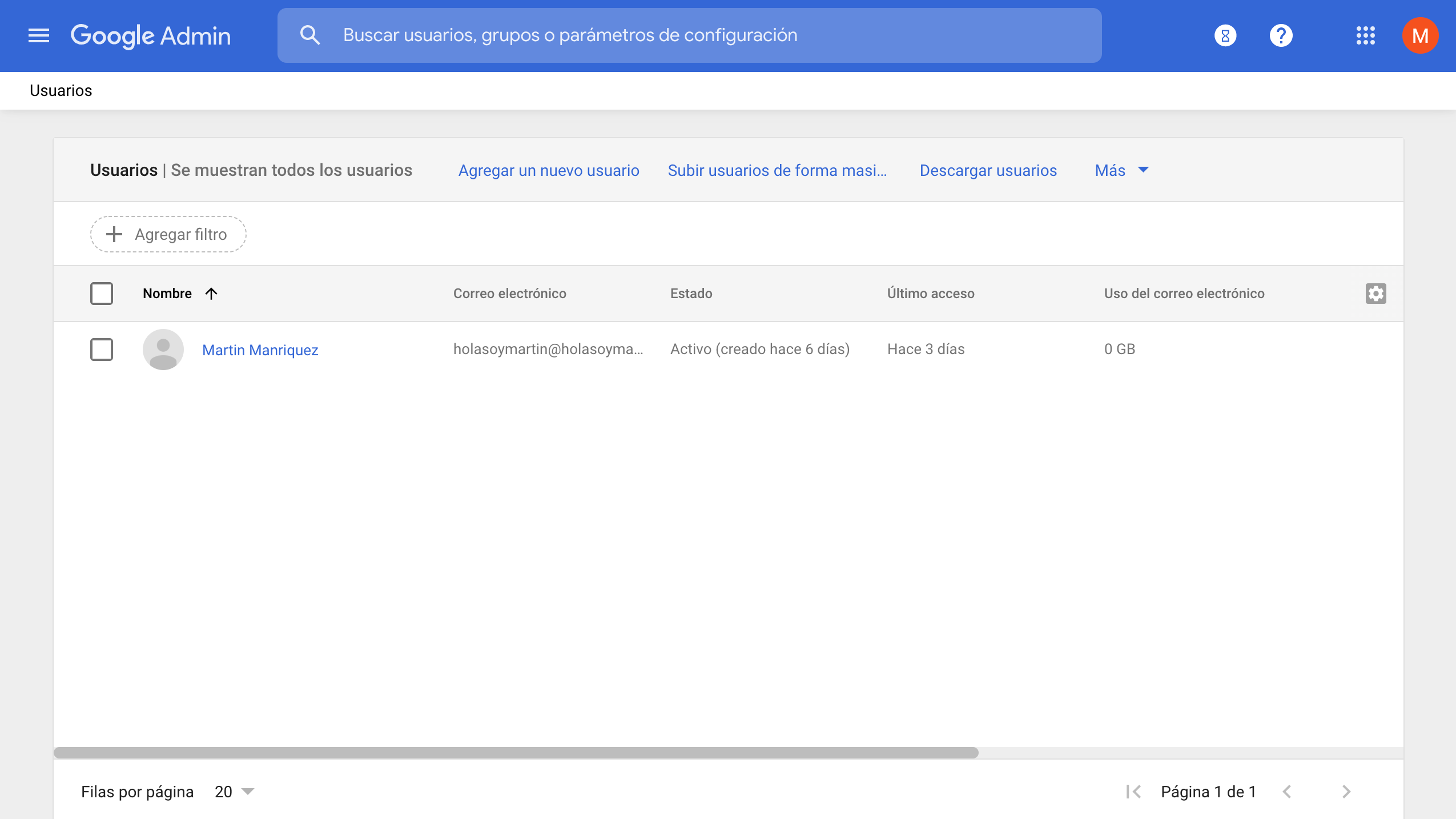Open the Martin Manriquez user link
Image resolution: width=1456 pixels, height=819 pixels.
[x=260, y=350]
